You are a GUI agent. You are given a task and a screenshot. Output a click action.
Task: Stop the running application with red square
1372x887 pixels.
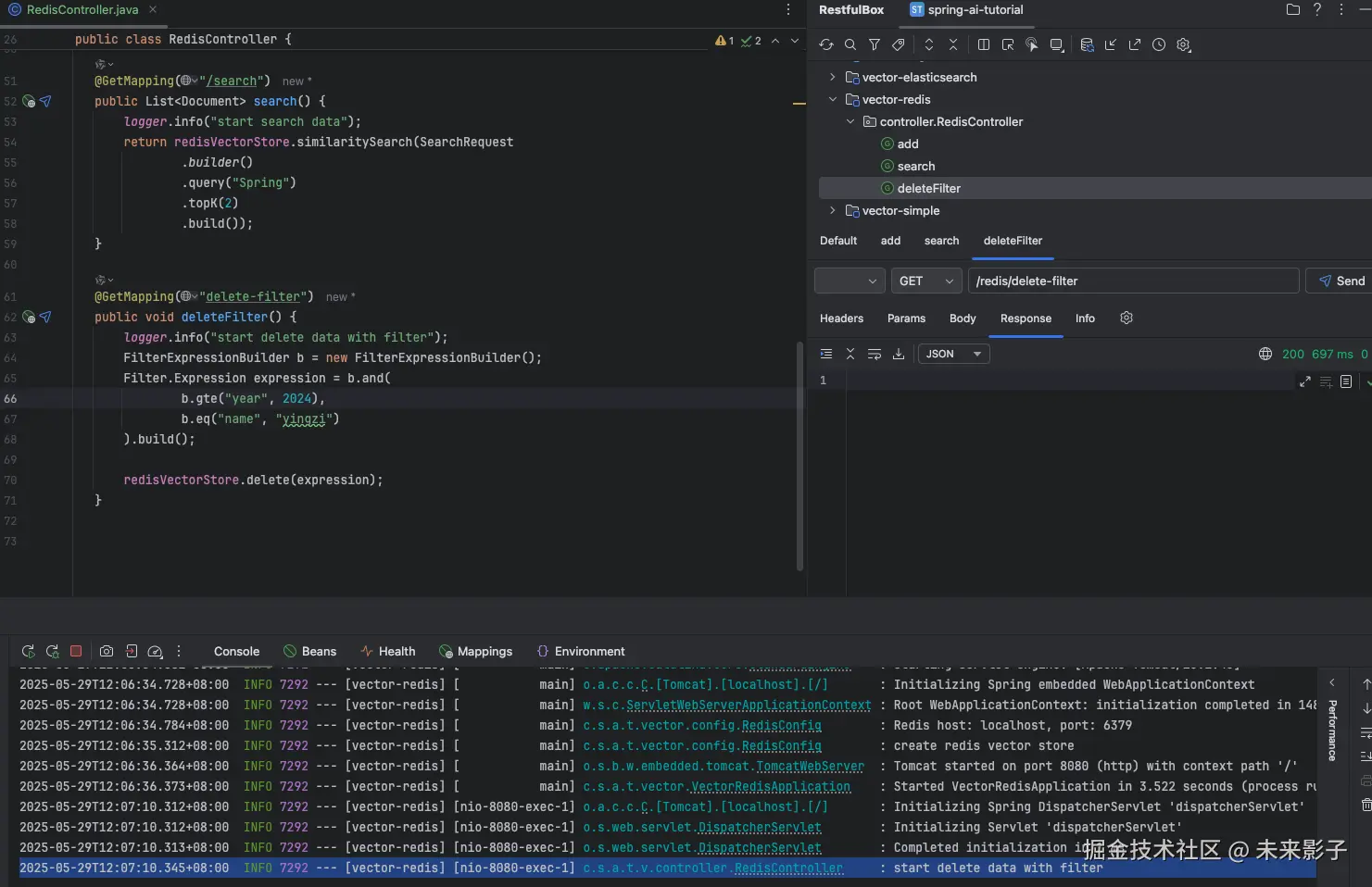click(x=77, y=651)
